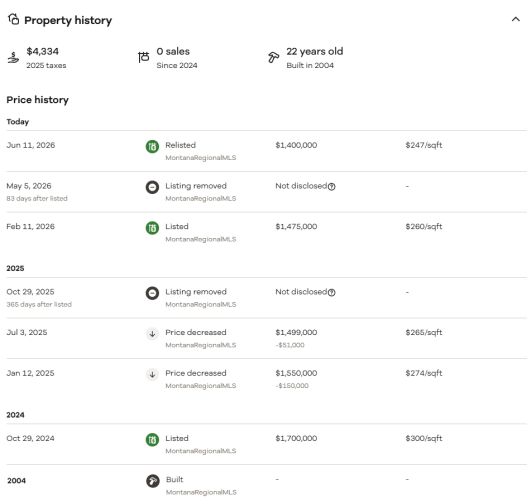Click the down-arrow icon for Jul 3, 2025
Image resolution: width=527 pixels, height=500 pixels.
tap(152, 334)
